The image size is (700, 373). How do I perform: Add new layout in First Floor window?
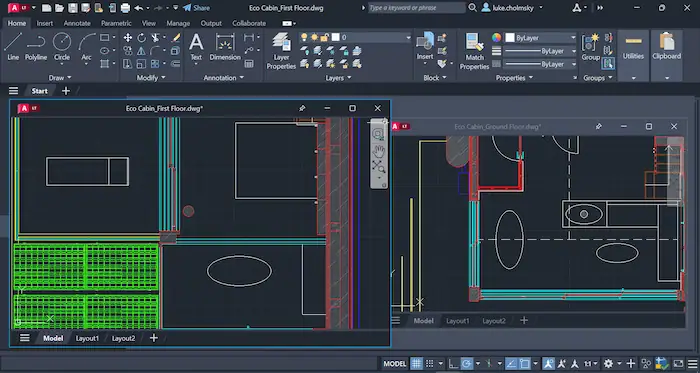click(154, 338)
